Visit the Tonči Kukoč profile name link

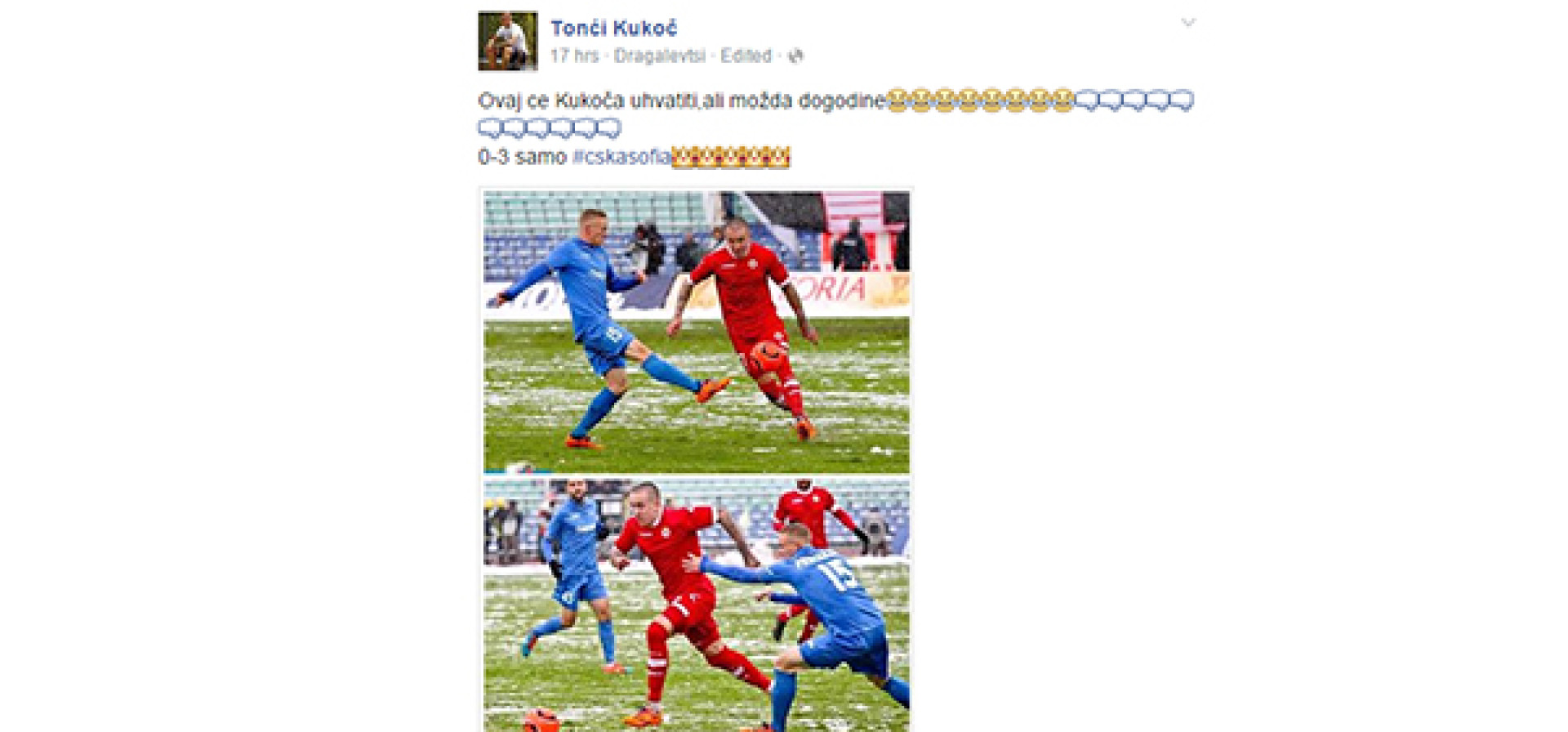613,29
